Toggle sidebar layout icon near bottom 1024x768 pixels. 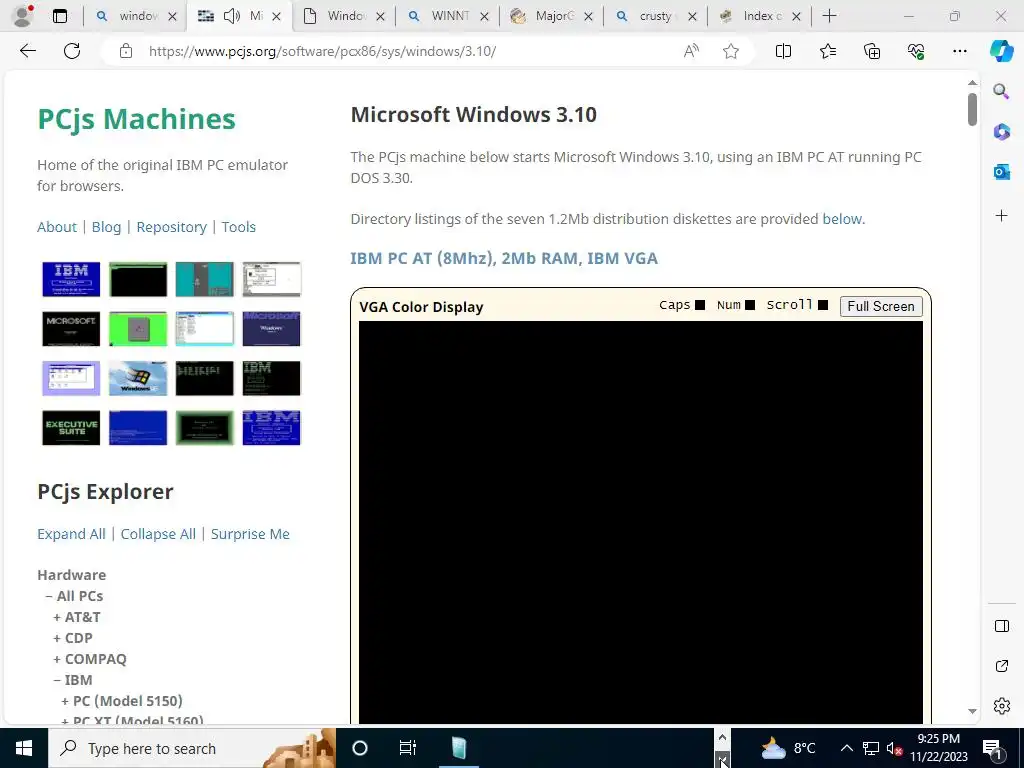click(1001, 626)
